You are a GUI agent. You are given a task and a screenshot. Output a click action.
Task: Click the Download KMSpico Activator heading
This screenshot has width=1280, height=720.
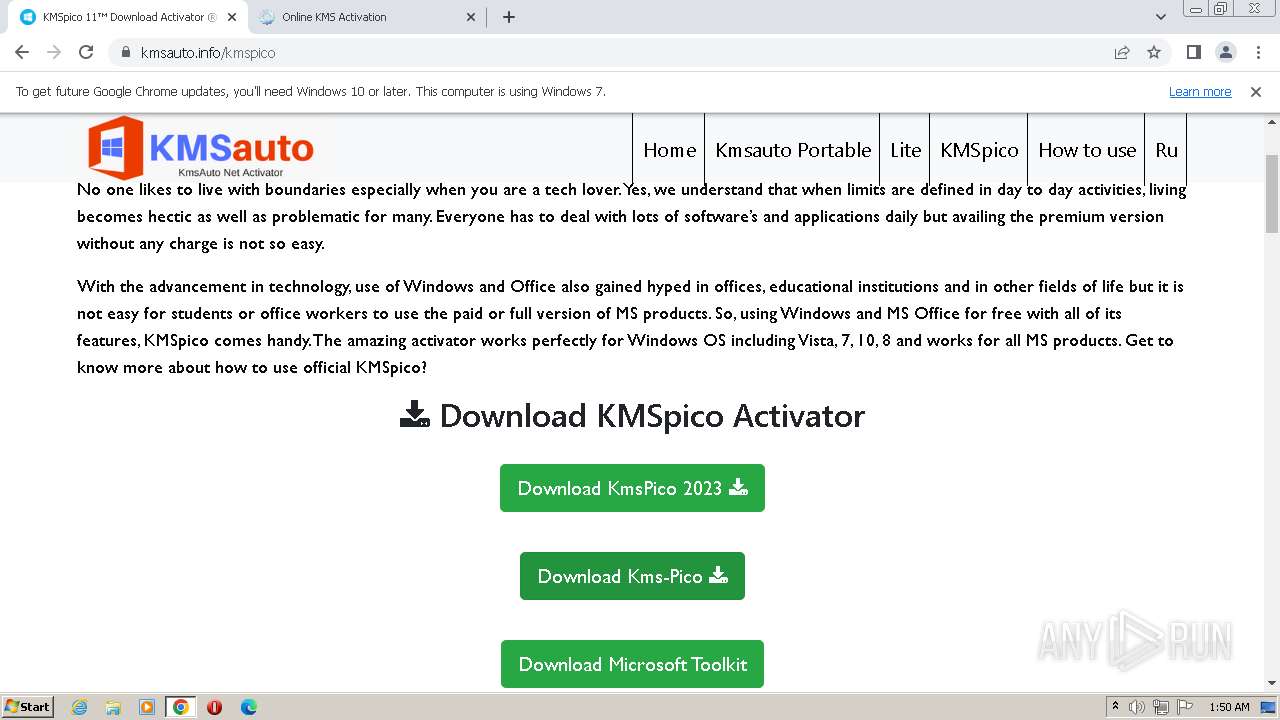(632, 415)
